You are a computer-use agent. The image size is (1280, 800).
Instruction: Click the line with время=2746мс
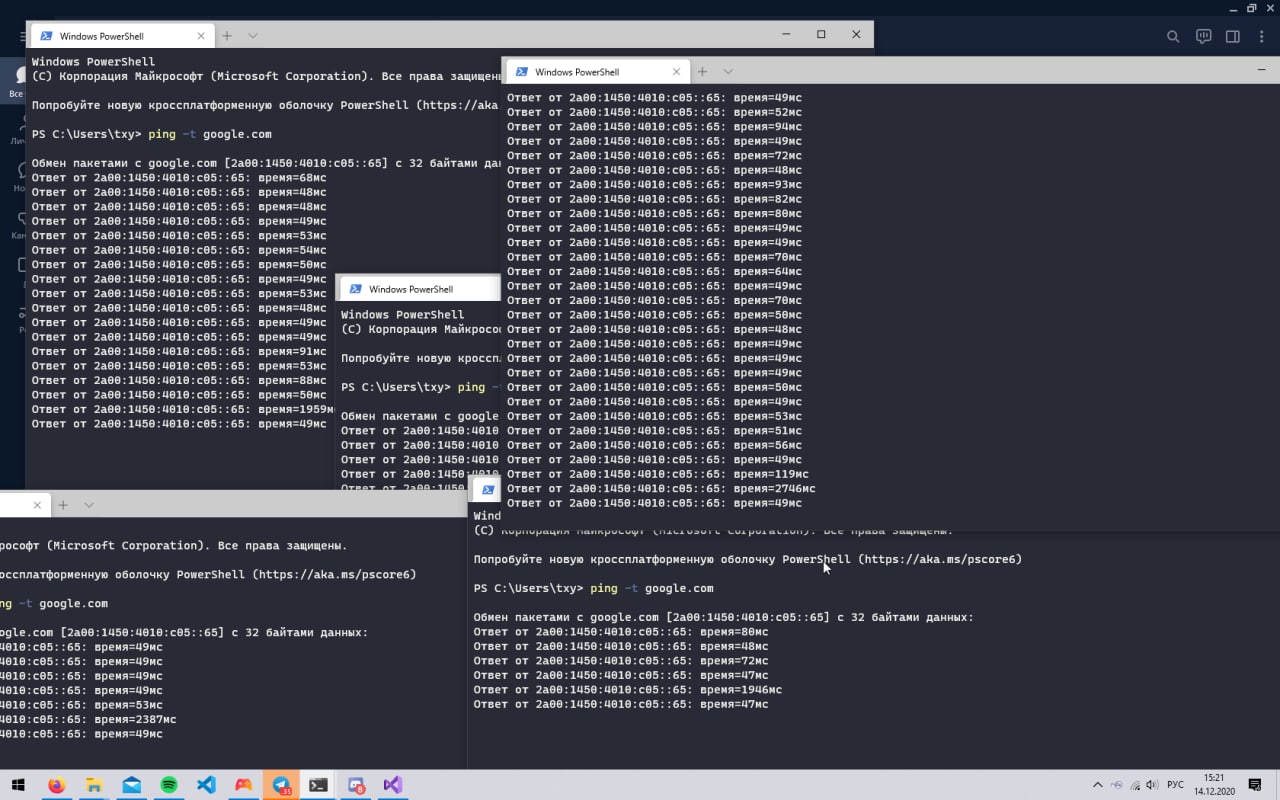click(661, 489)
